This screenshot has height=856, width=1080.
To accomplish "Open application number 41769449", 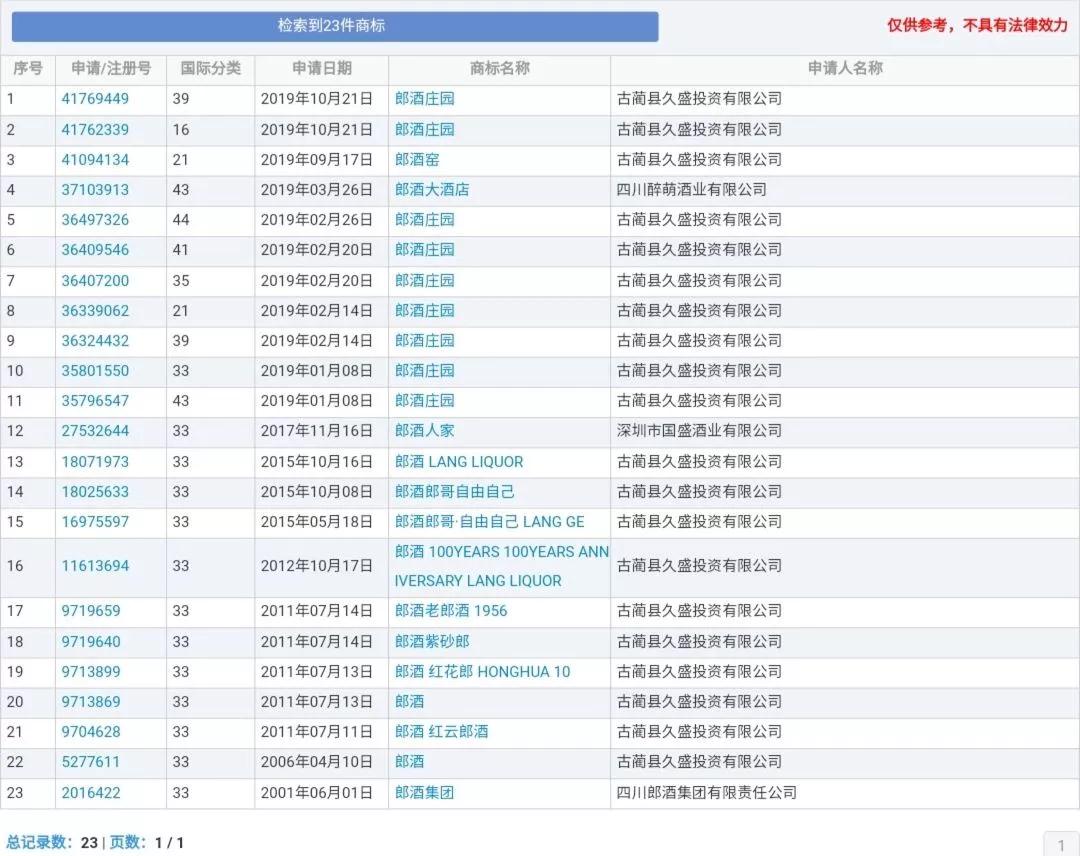I will (x=95, y=98).
